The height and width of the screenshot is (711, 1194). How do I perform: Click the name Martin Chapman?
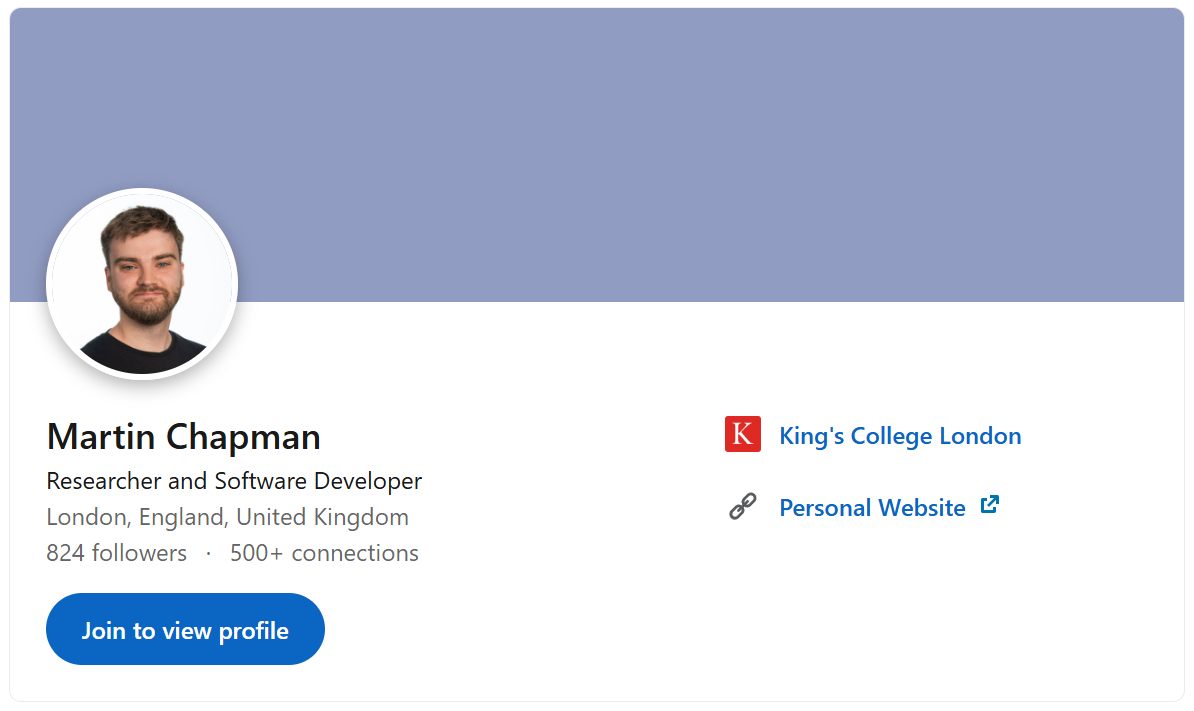pyautogui.click(x=183, y=437)
